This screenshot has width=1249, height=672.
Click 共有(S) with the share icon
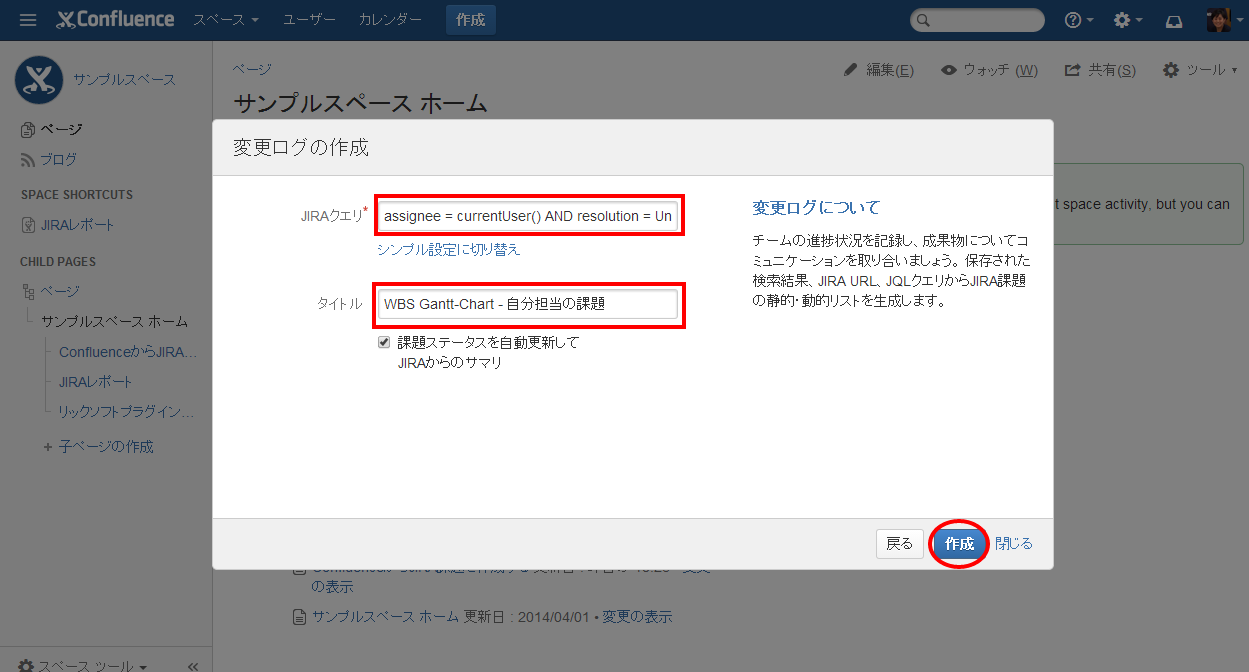click(1100, 70)
